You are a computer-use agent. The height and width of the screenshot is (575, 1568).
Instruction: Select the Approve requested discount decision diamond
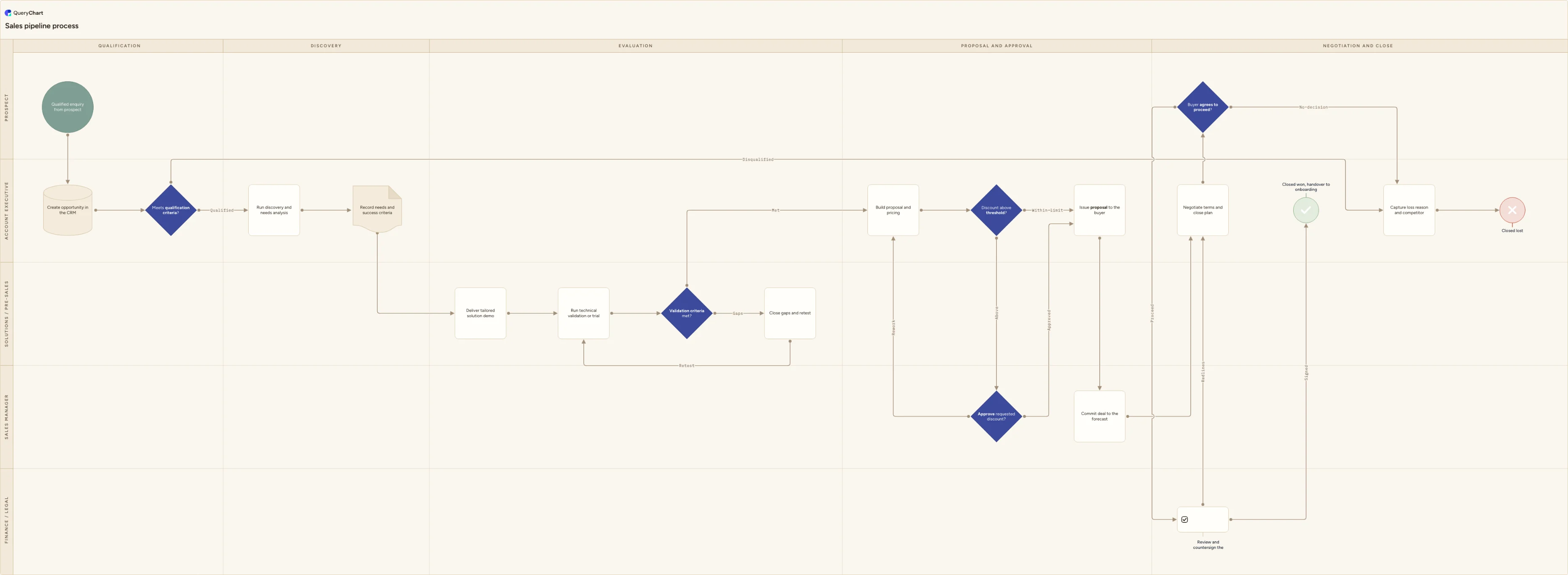(996, 416)
